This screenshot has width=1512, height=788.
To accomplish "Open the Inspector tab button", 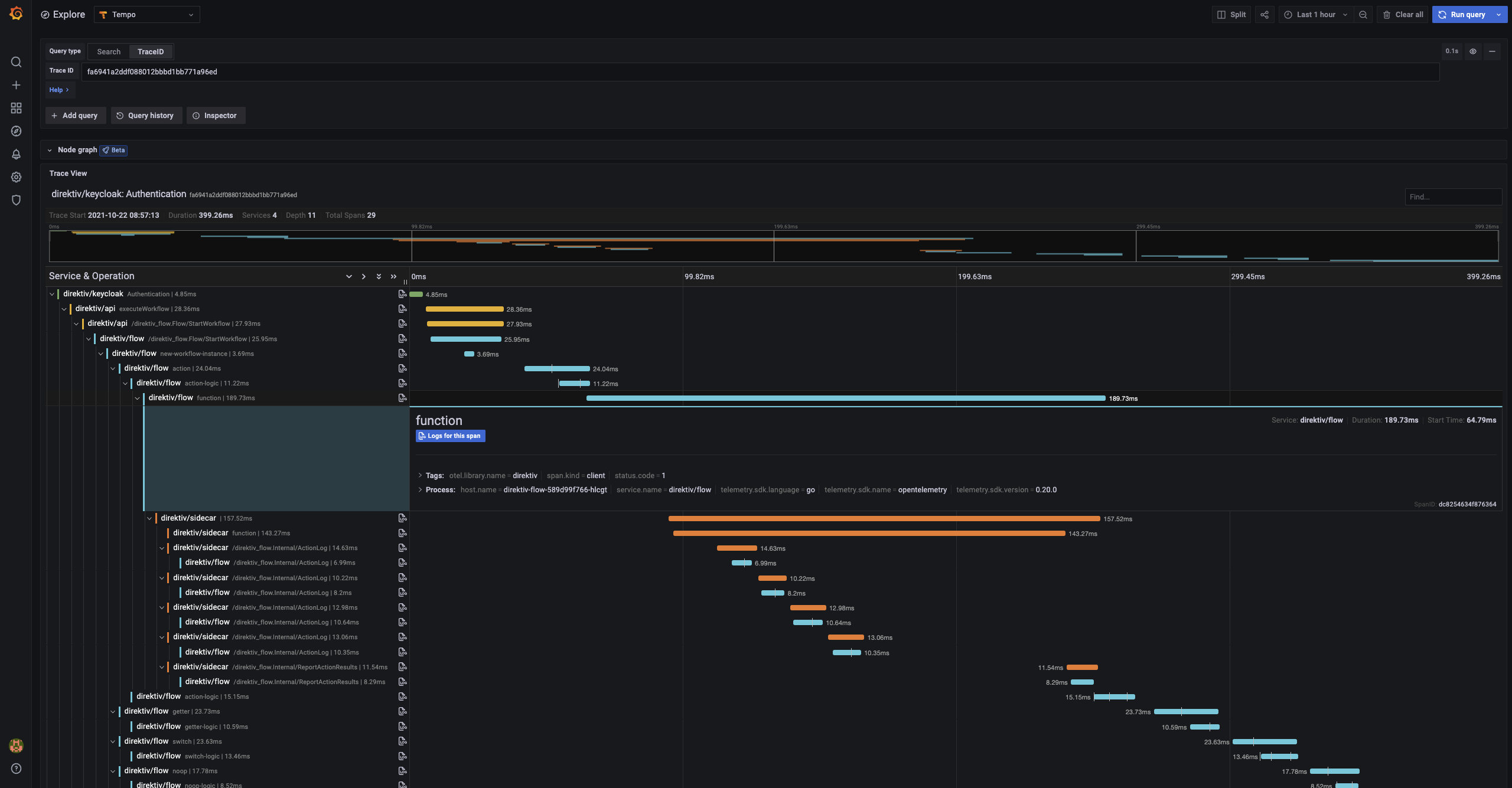I will [x=216, y=116].
